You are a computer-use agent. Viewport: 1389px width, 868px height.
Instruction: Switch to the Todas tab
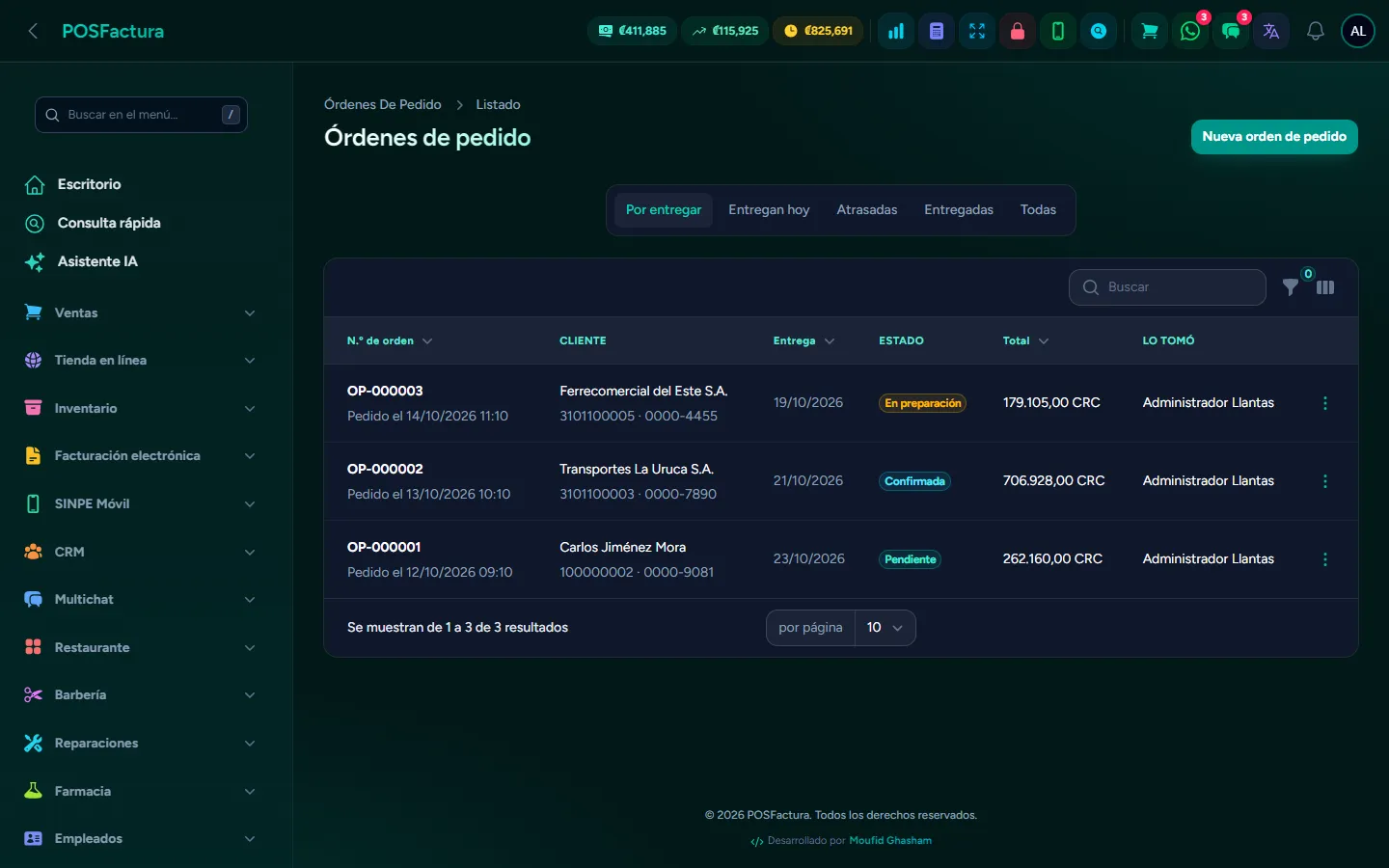[x=1038, y=210]
